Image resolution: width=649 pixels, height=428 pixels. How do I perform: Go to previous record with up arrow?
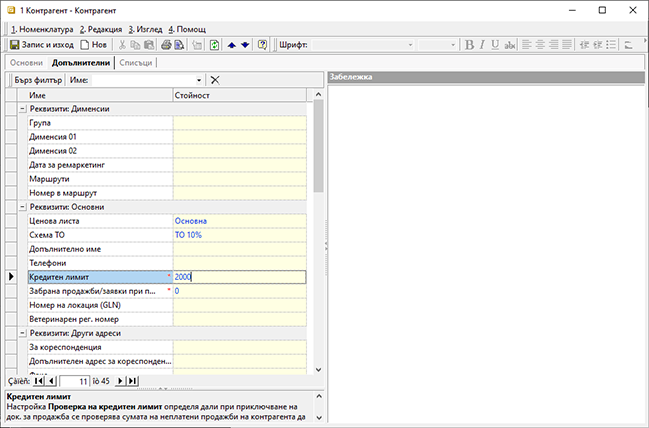pyautogui.click(x=232, y=45)
